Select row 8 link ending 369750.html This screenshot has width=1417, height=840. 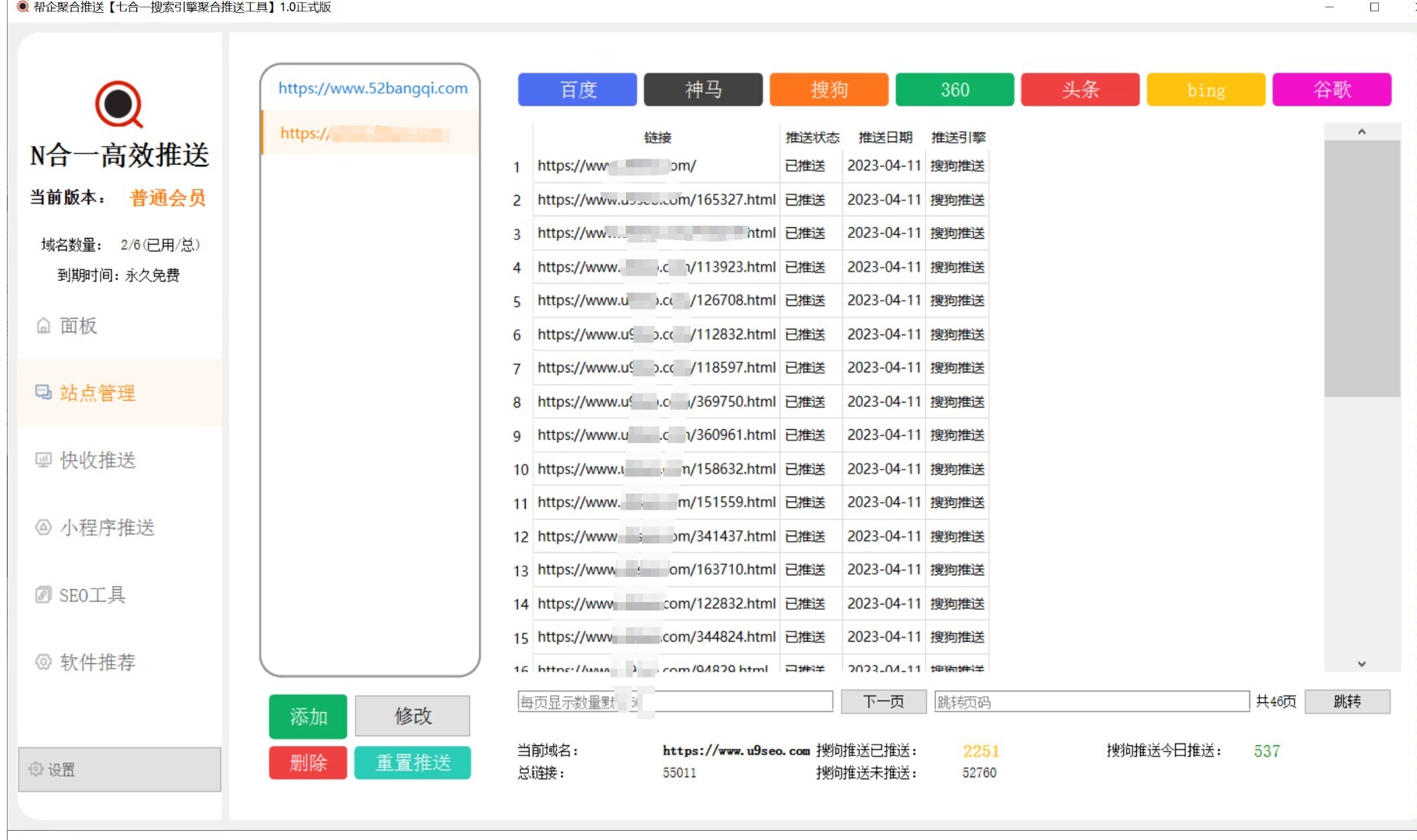pos(656,402)
